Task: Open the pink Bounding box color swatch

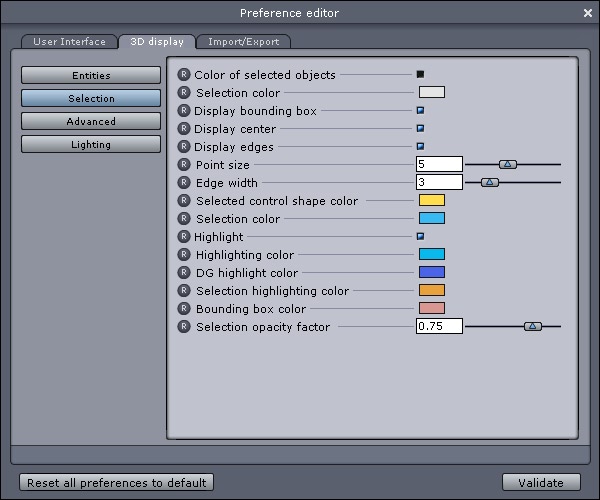Action: [432, 308]
